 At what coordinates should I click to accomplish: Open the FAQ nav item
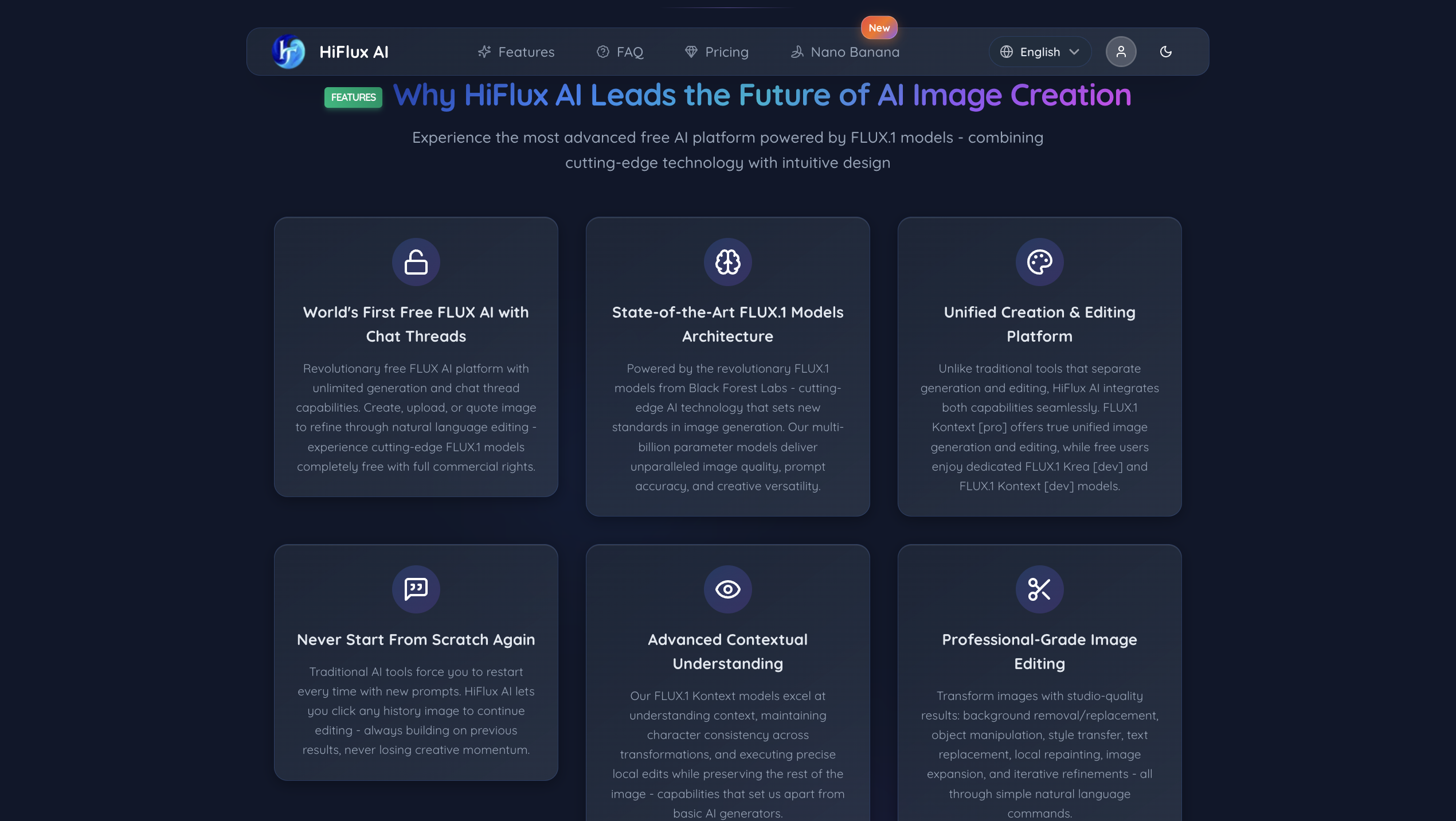[620, 52]
